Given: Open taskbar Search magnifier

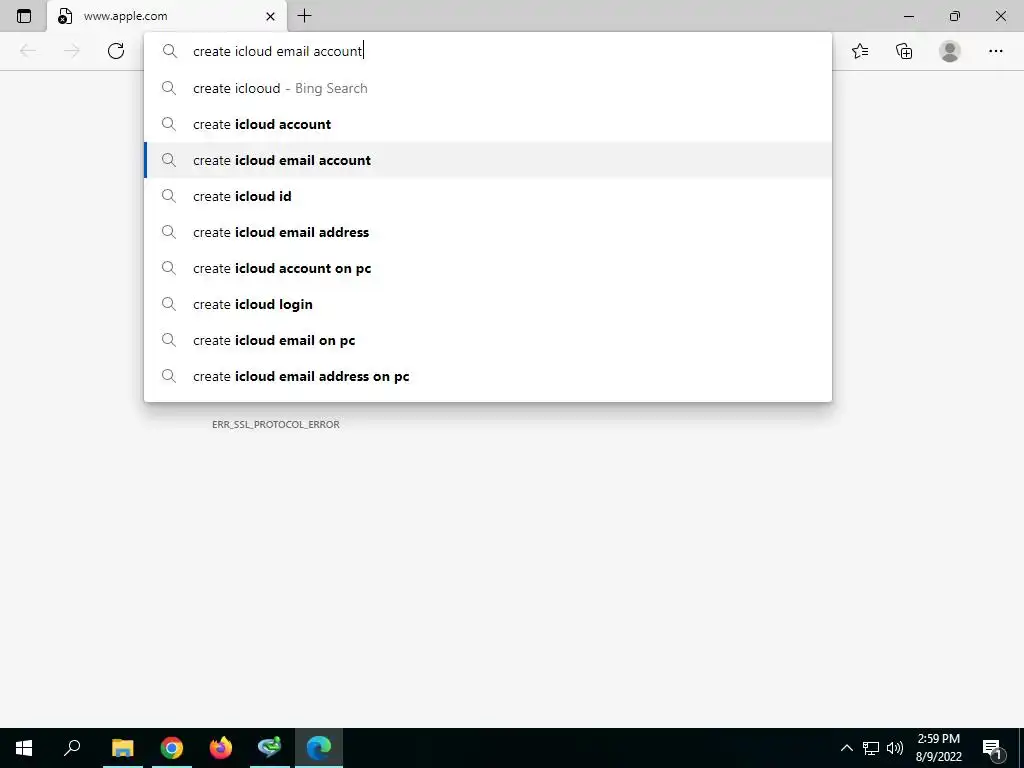Looking at the screenshot, I should [x=72, y=748].
